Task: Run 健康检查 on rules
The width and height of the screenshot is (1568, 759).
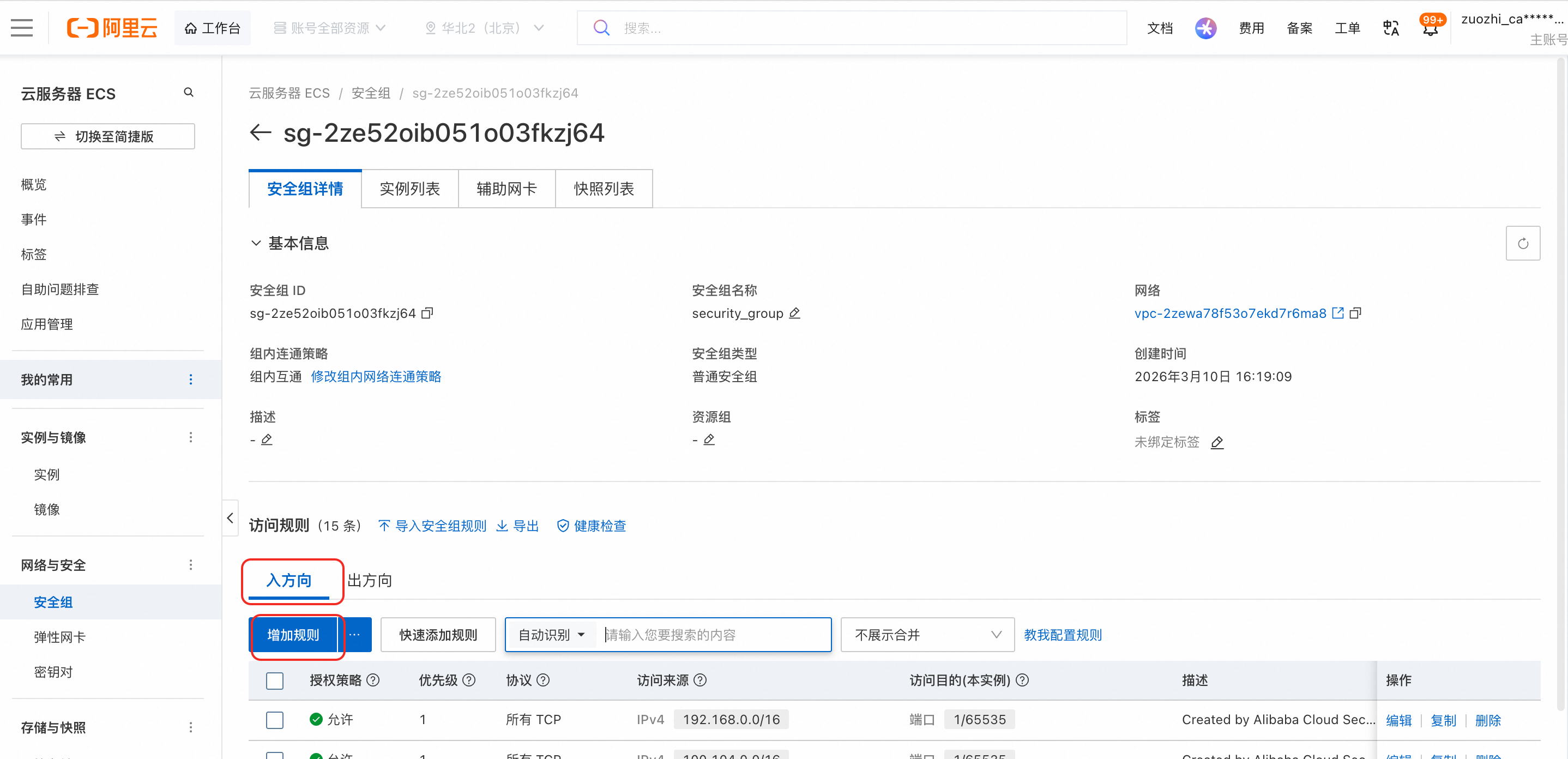Action: click(x=592, y=526)
